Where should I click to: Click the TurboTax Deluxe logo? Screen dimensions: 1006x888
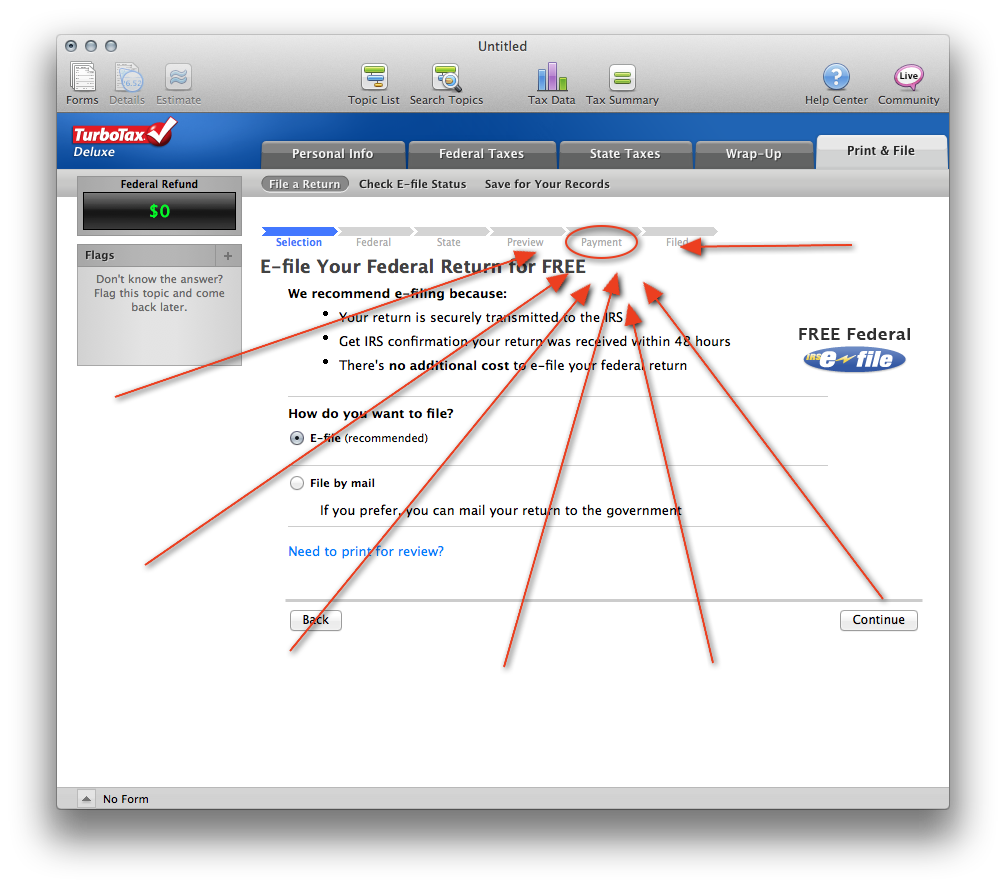pyautogui.click(x=124, y=138)
